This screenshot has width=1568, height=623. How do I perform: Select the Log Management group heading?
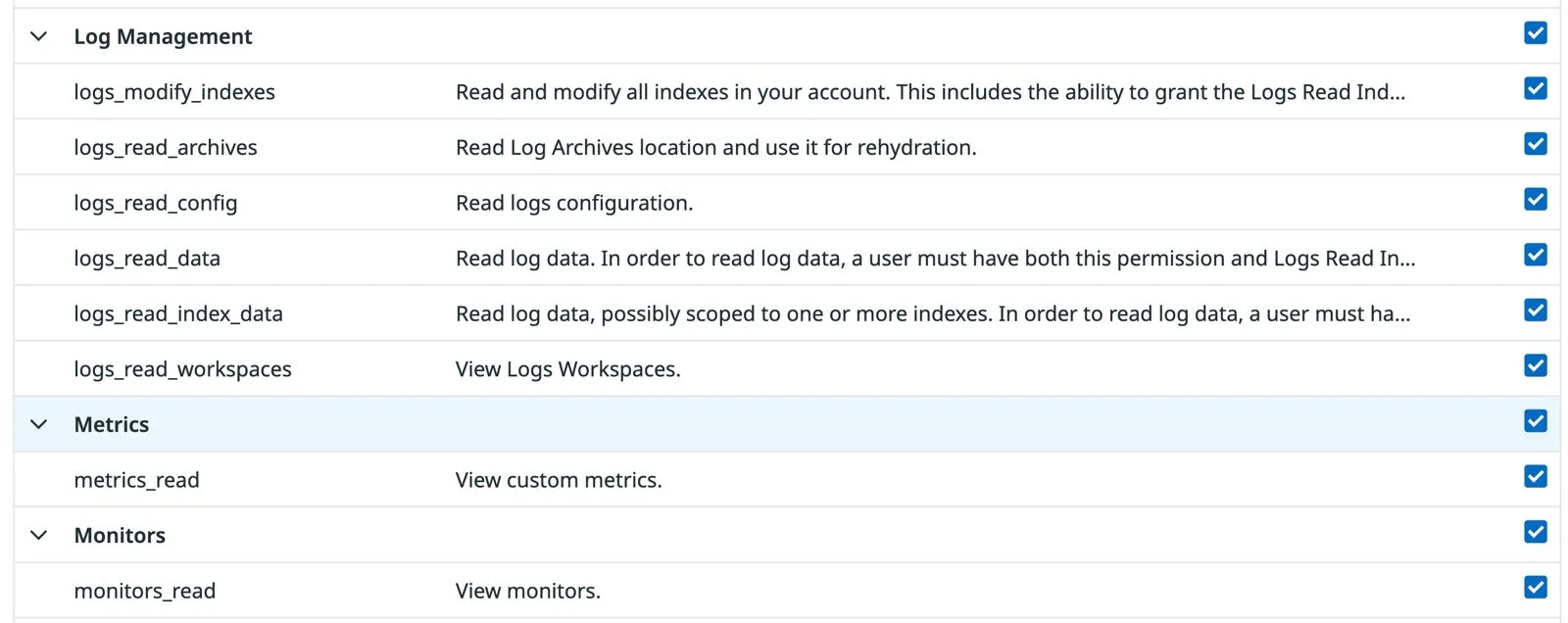[163, 37]
